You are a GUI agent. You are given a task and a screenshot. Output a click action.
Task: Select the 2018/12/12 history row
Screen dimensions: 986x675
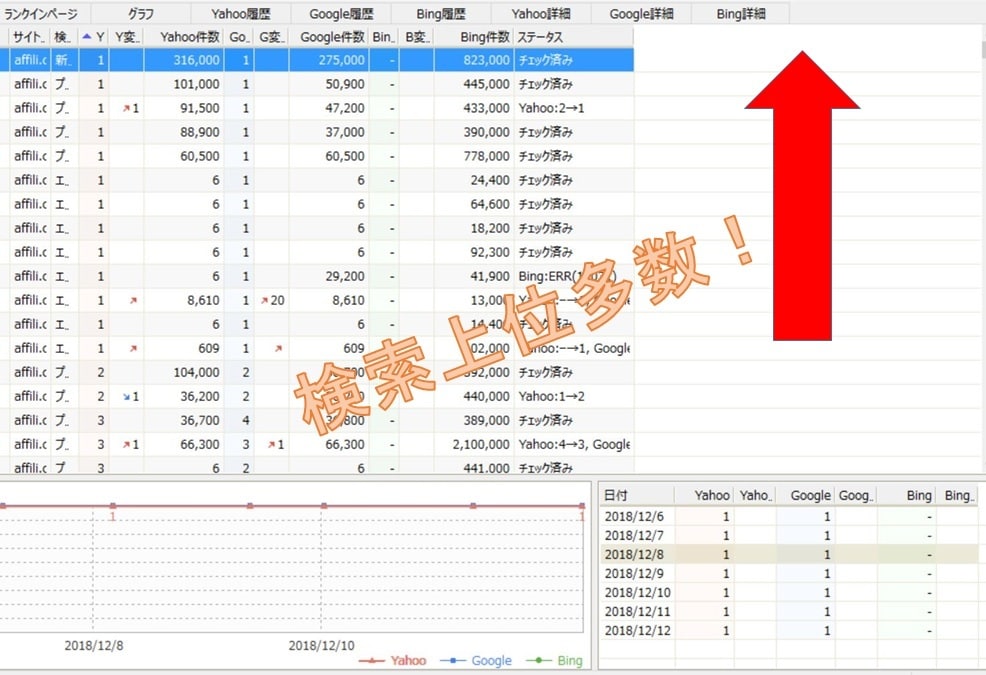pyautogui.click(x=789, y=630)
